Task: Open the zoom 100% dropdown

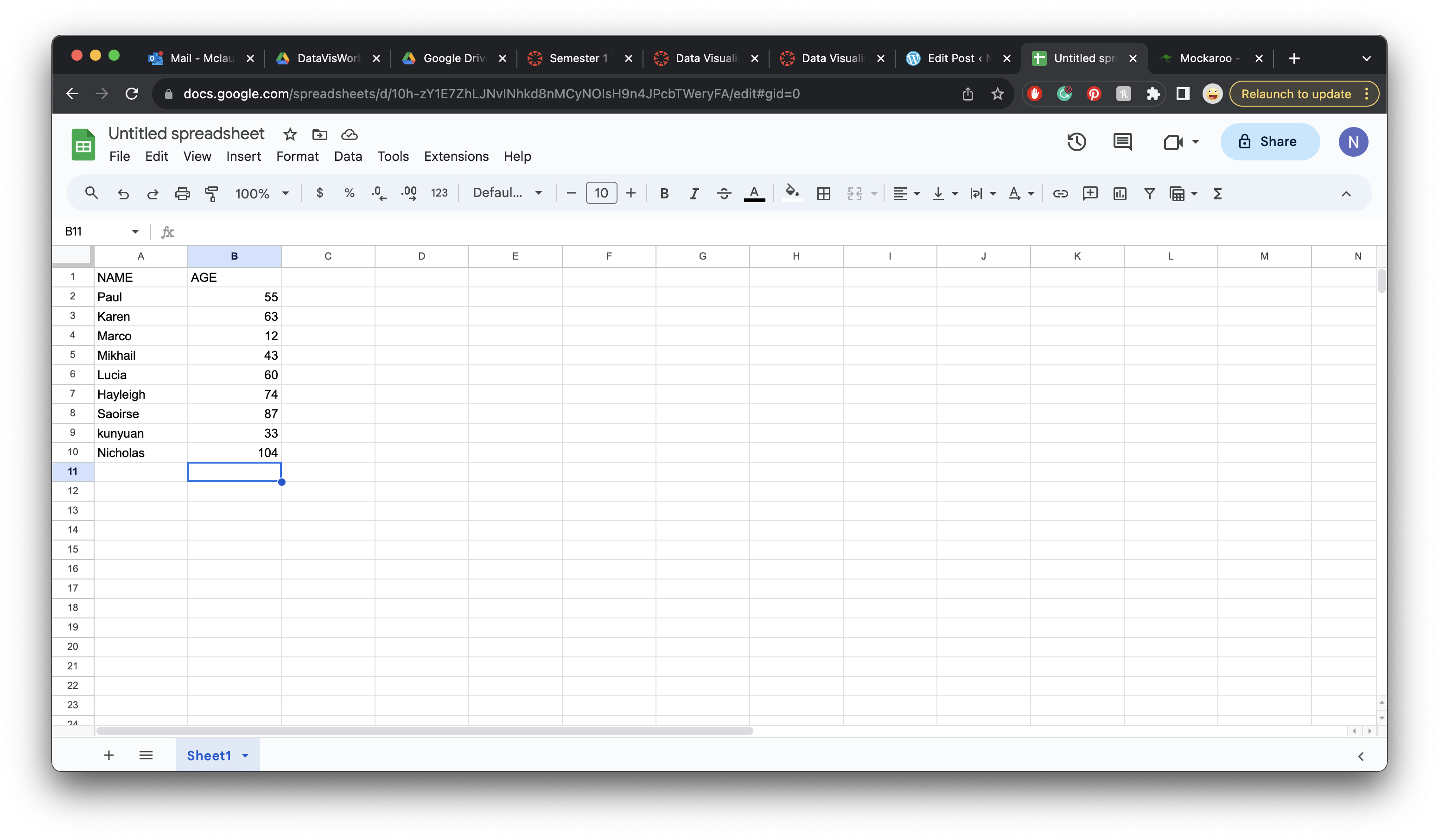Action: [x=262, y=194]
